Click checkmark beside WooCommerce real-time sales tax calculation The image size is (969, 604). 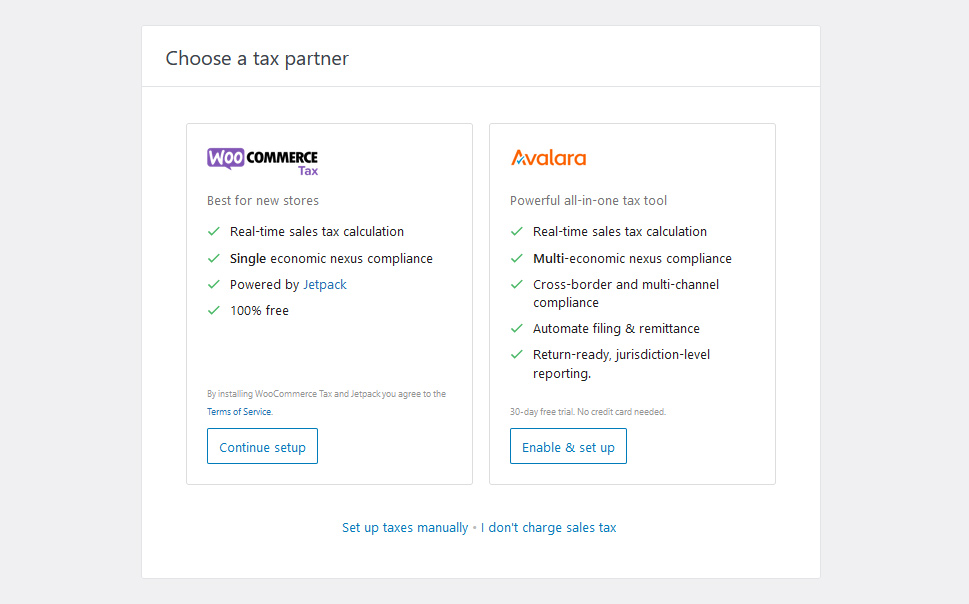tap(213, 231)
